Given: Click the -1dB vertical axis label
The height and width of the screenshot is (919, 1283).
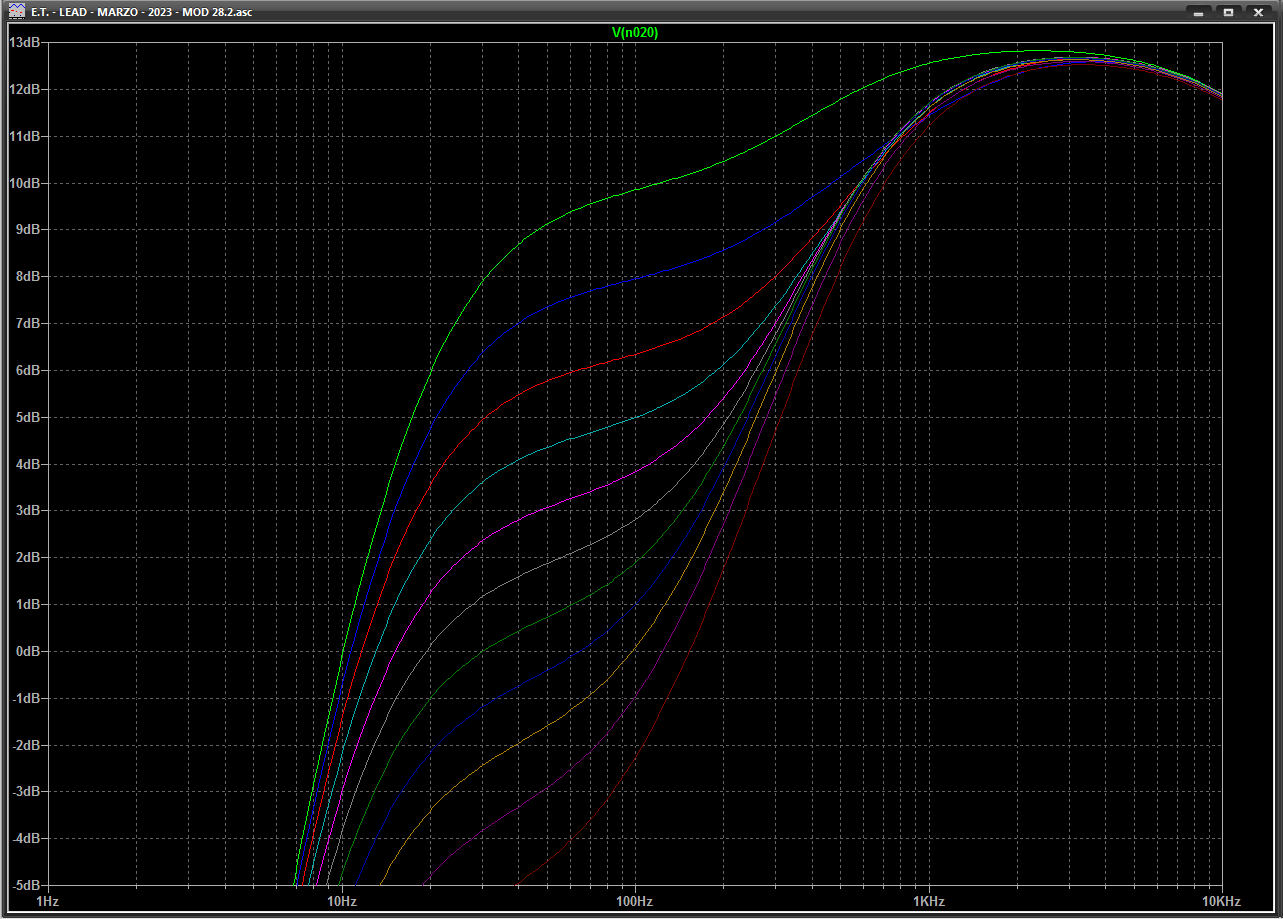Looking at the screenshot, I should [x=26, y=699].
